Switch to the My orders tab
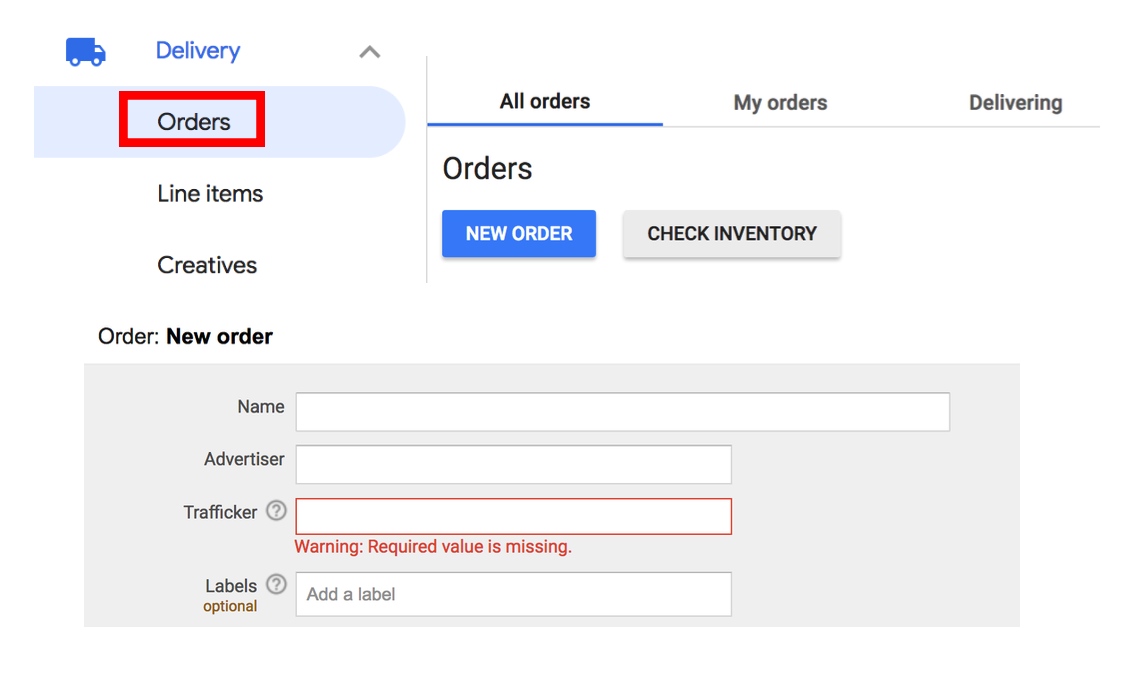 pos(780,103)
